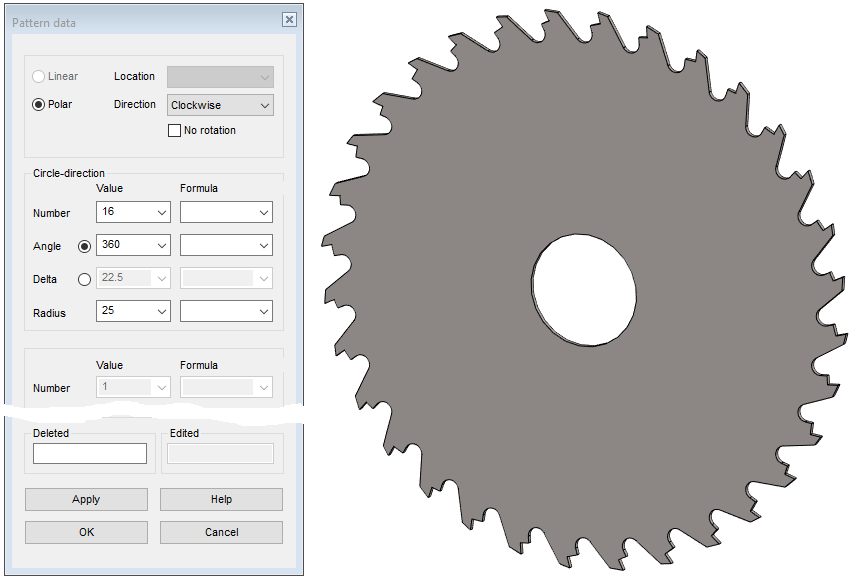860x580 pixels.
Task: Close the Pattern data dialog
Action: coord(289,20)
